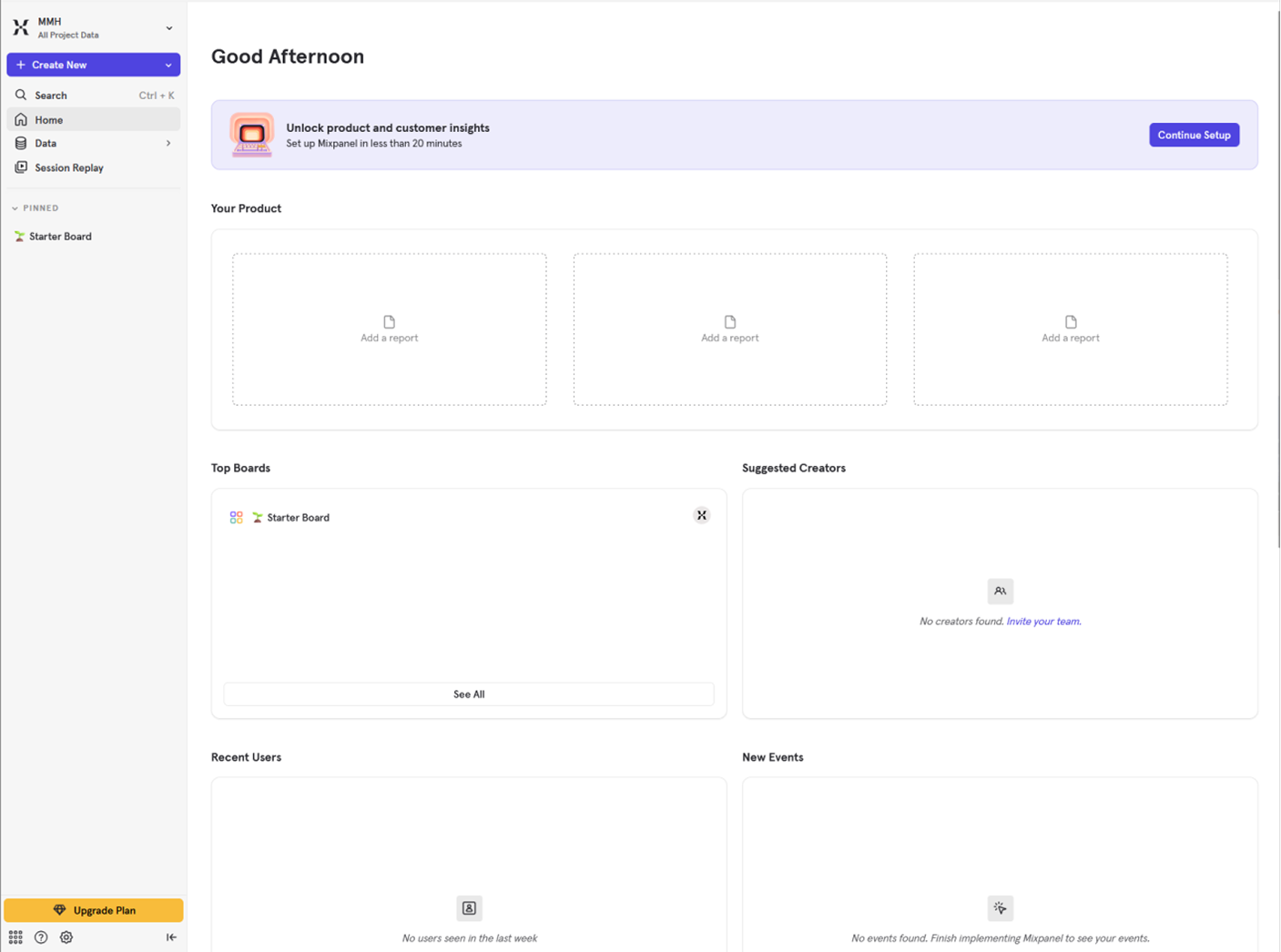The width and height of the screenshot is (1281, 952).
Task: Click the Invite your team link
Action: [x=1043, y=622]
